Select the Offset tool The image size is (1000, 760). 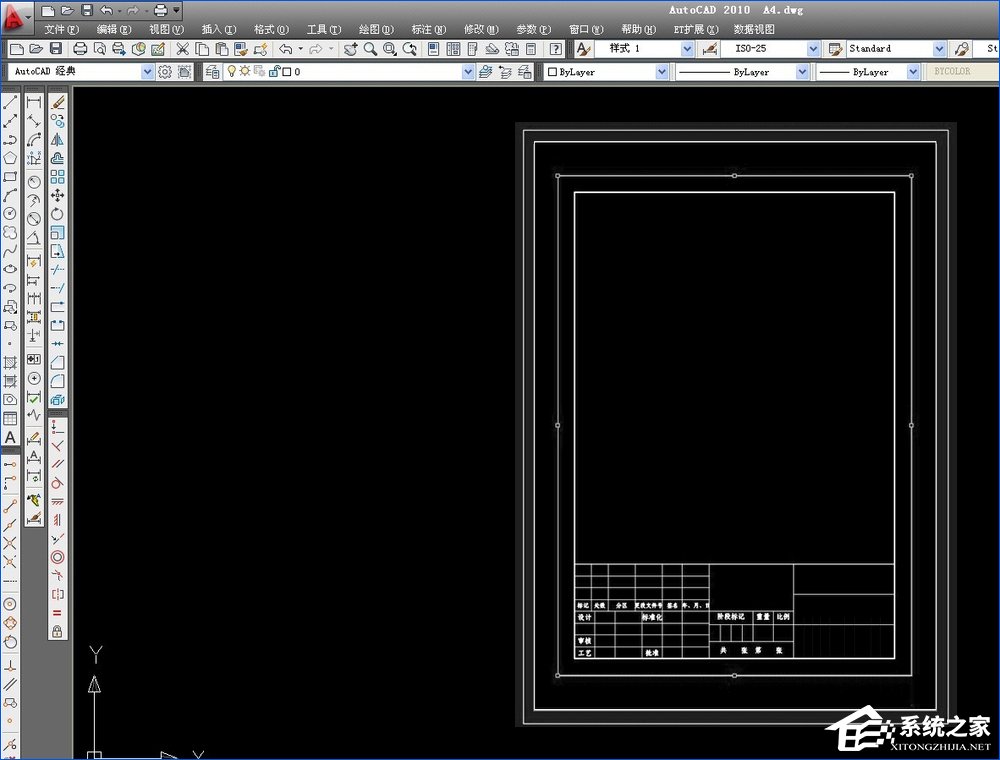pos(57,157)
